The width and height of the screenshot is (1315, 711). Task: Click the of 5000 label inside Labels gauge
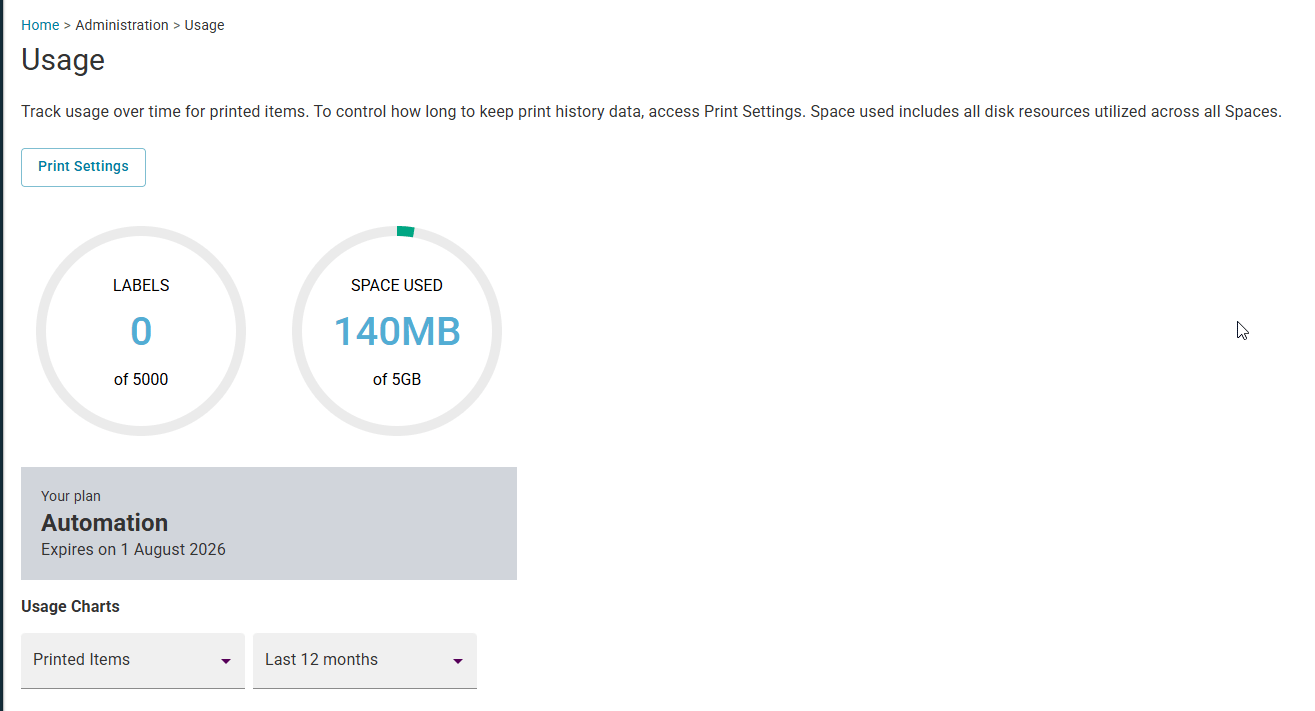(x=141, y=379)
